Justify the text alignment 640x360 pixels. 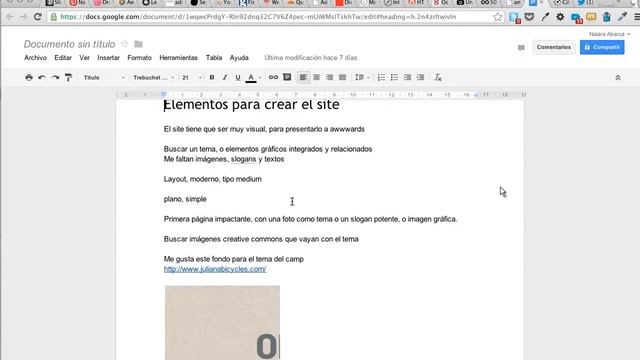[342, 77]
